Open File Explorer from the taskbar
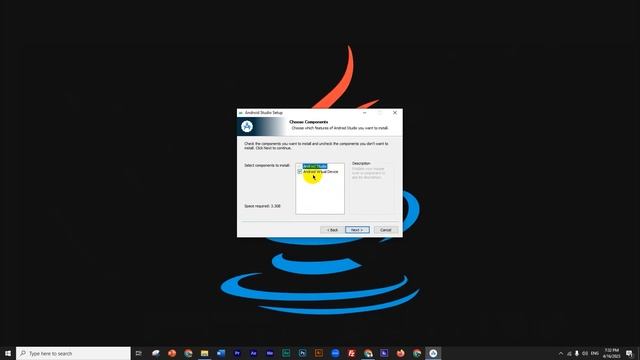Viewport: 640px width, 360px height. 204,353
